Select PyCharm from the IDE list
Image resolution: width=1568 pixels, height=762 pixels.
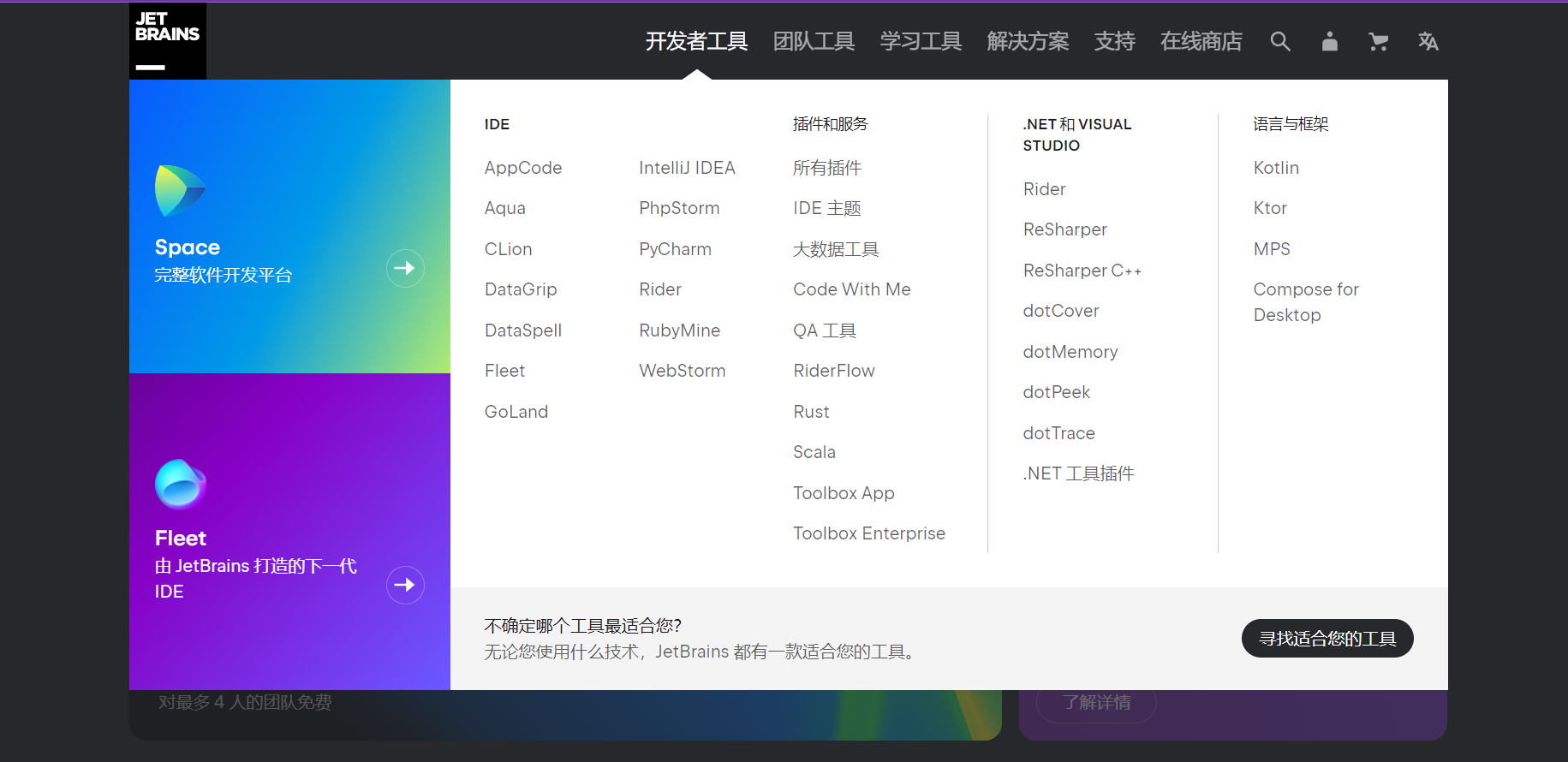click(675, 249)
